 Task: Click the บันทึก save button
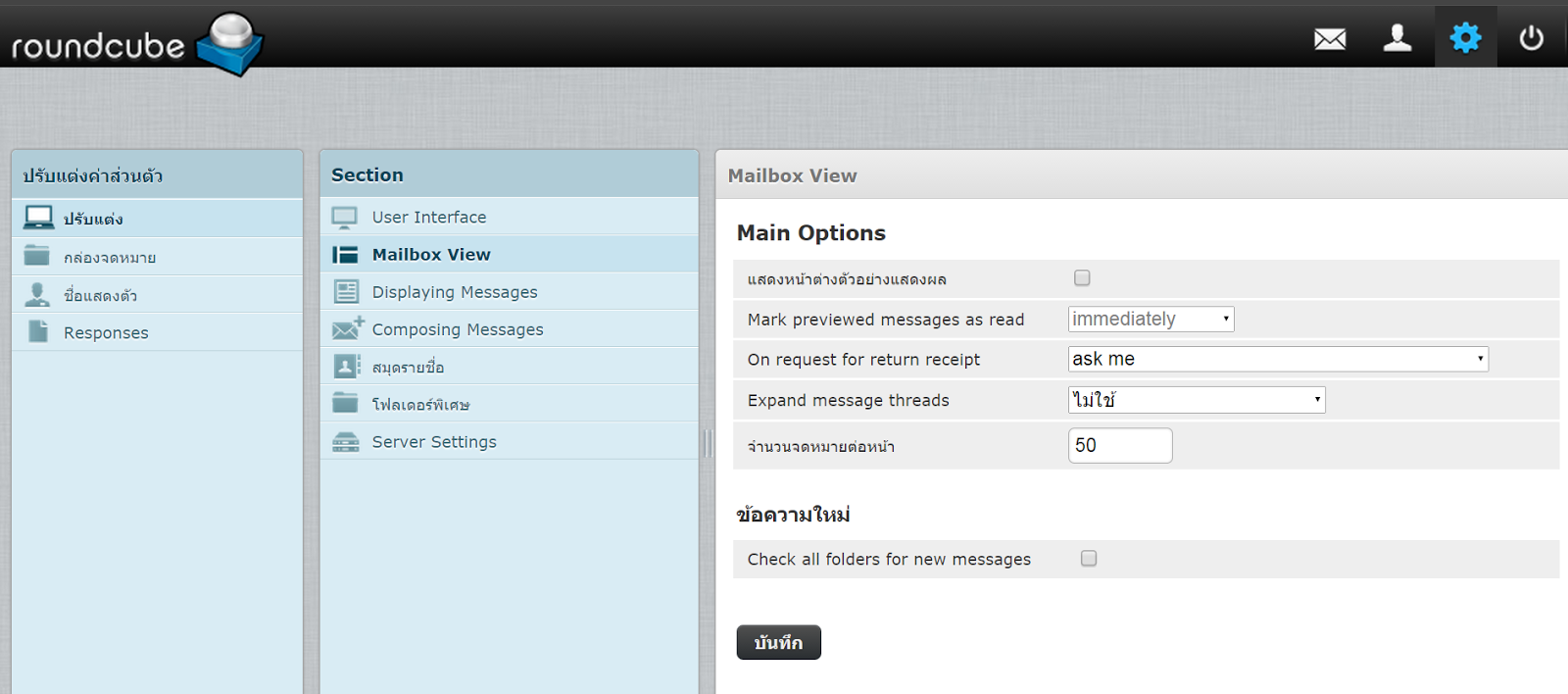pyautogui.click(x=778, y=643)
